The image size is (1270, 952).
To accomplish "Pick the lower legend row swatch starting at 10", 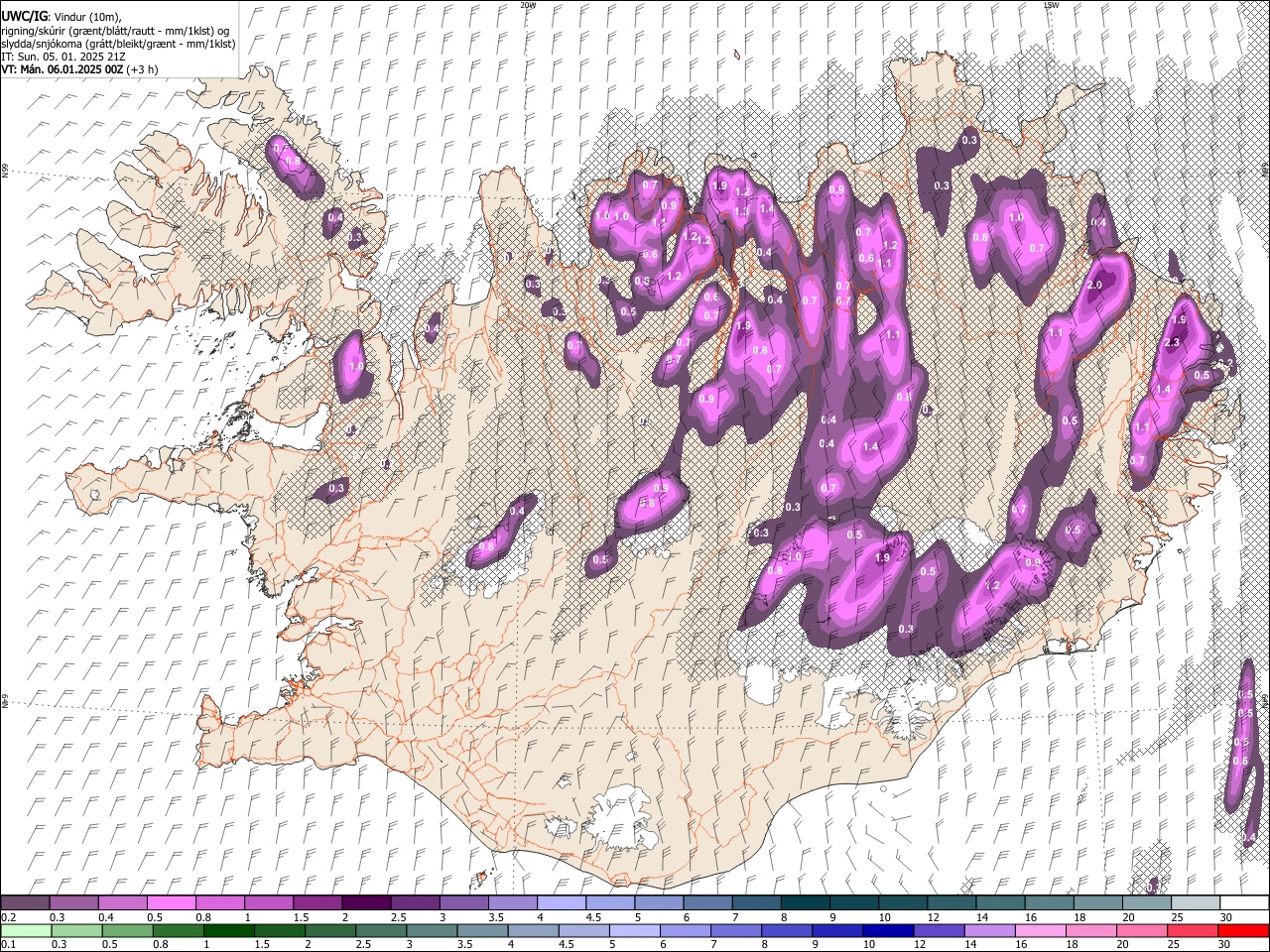I will [x=887, y=930].
